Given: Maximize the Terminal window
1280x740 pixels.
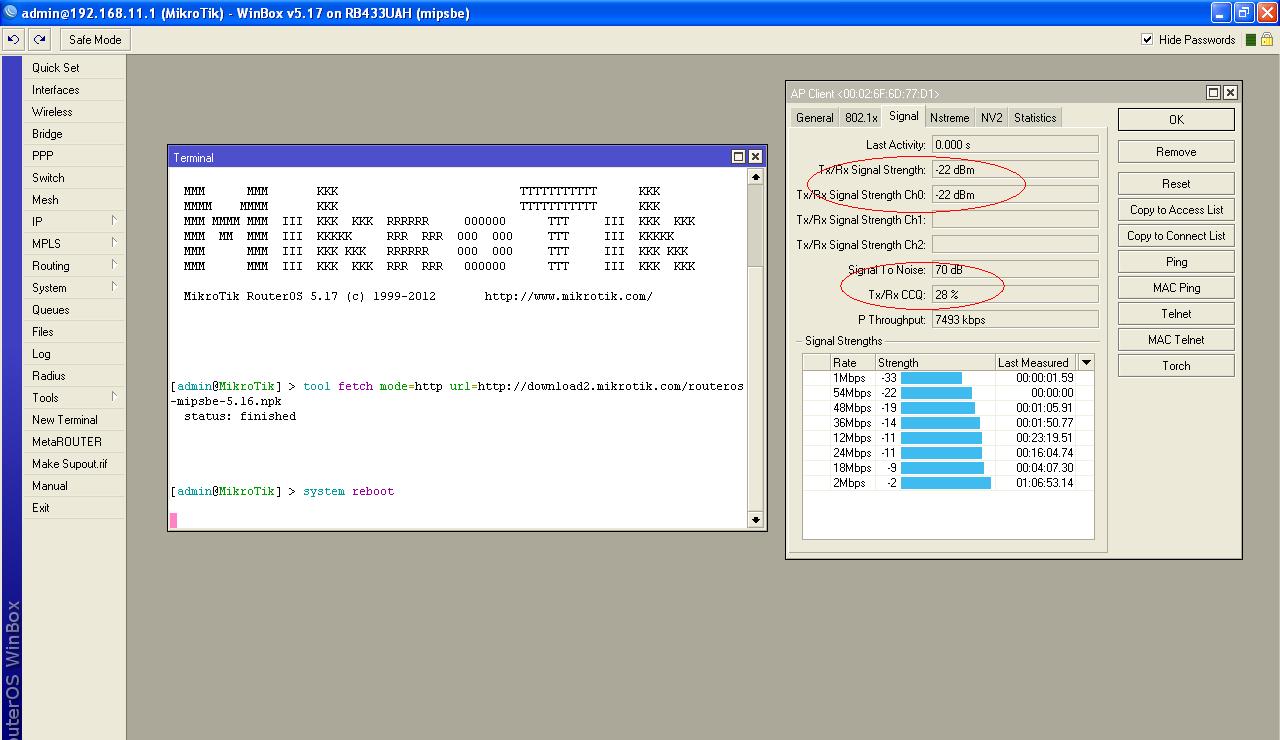Looking at the screenshot, I should pos(739,157).
